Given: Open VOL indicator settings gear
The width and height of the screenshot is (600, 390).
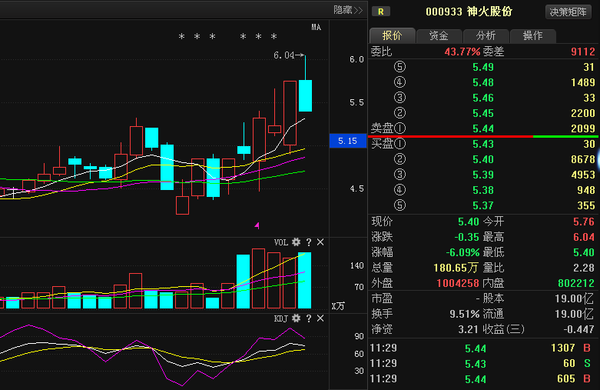Looking at the screenshot, I should (296, 242).
